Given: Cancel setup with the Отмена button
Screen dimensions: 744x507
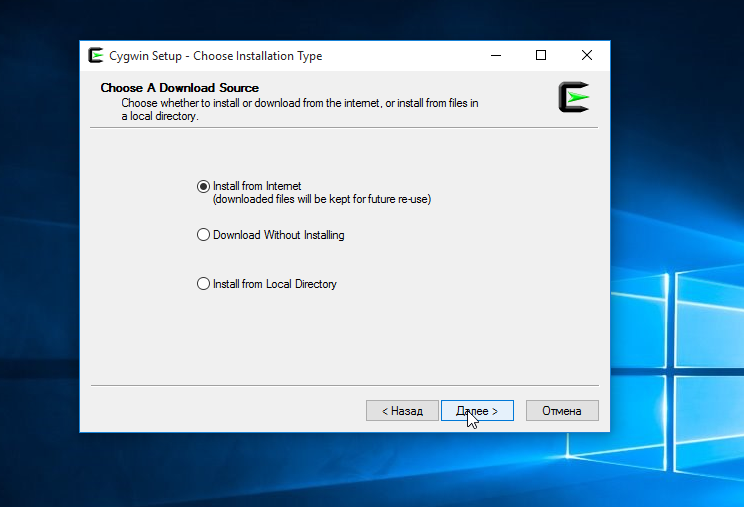Looking at the screenshot, I should [x=562, y=411].
